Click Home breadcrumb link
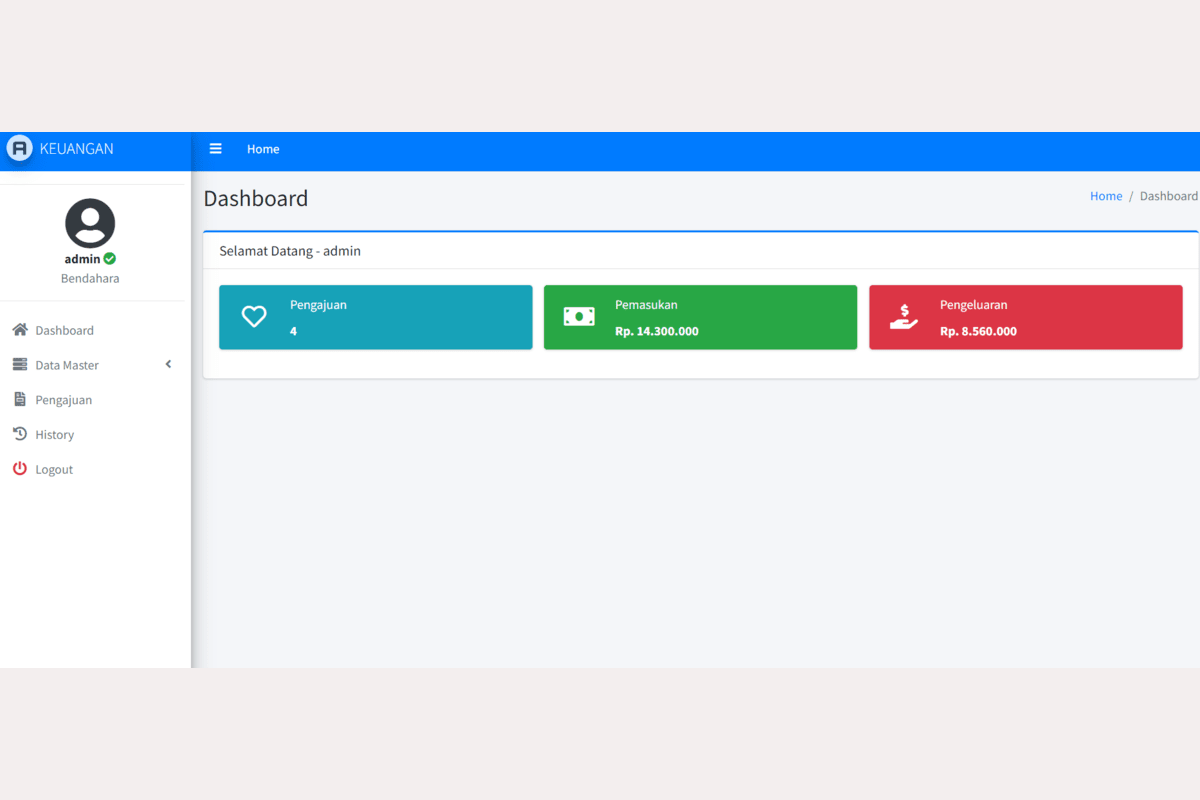Viewport: 1200px width, 800px height. 1105,196
